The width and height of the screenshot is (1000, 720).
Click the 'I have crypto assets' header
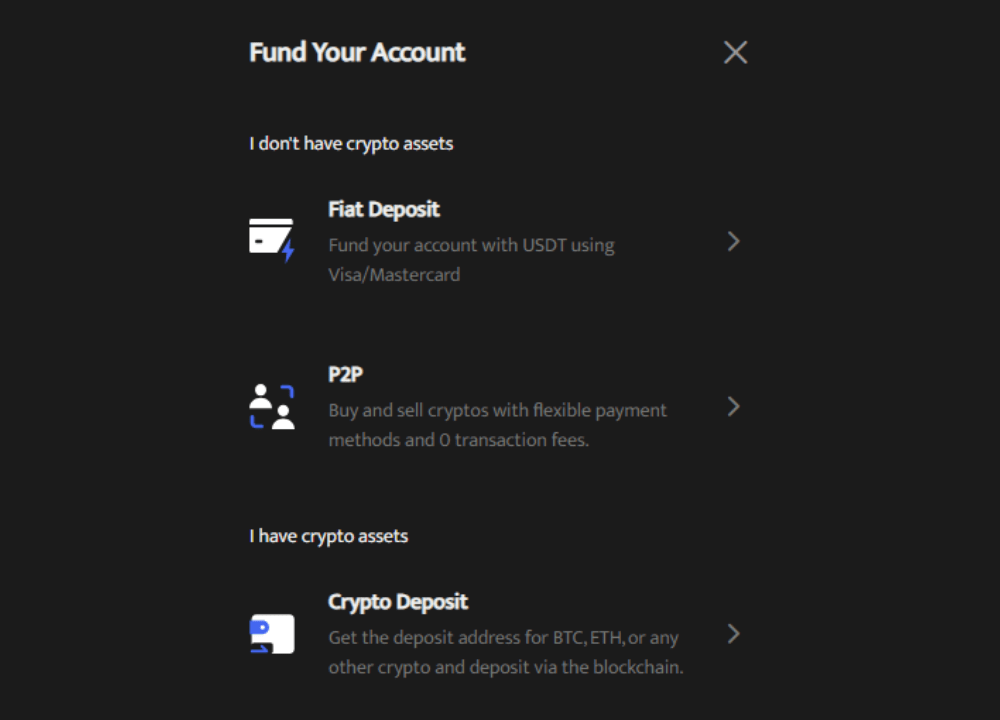click(x=328, y=535)
